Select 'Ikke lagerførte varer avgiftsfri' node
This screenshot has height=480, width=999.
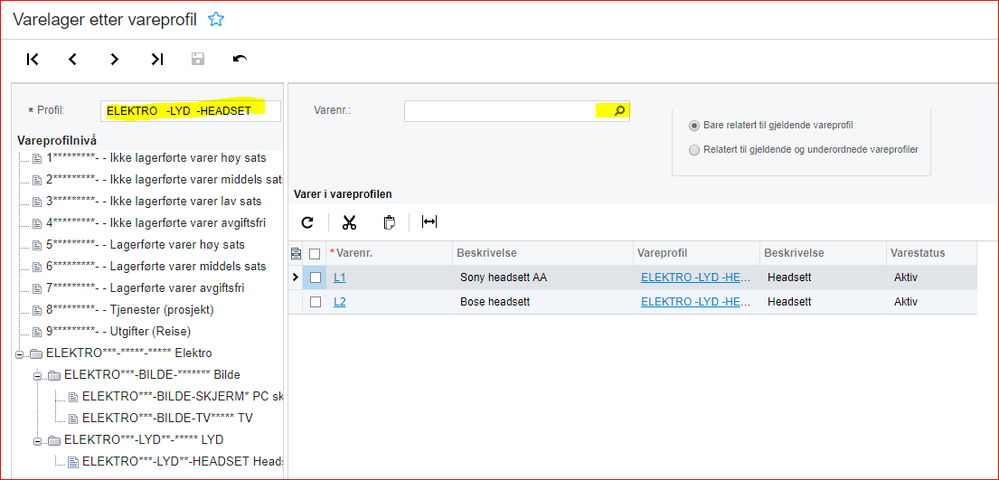click(156, 222)
